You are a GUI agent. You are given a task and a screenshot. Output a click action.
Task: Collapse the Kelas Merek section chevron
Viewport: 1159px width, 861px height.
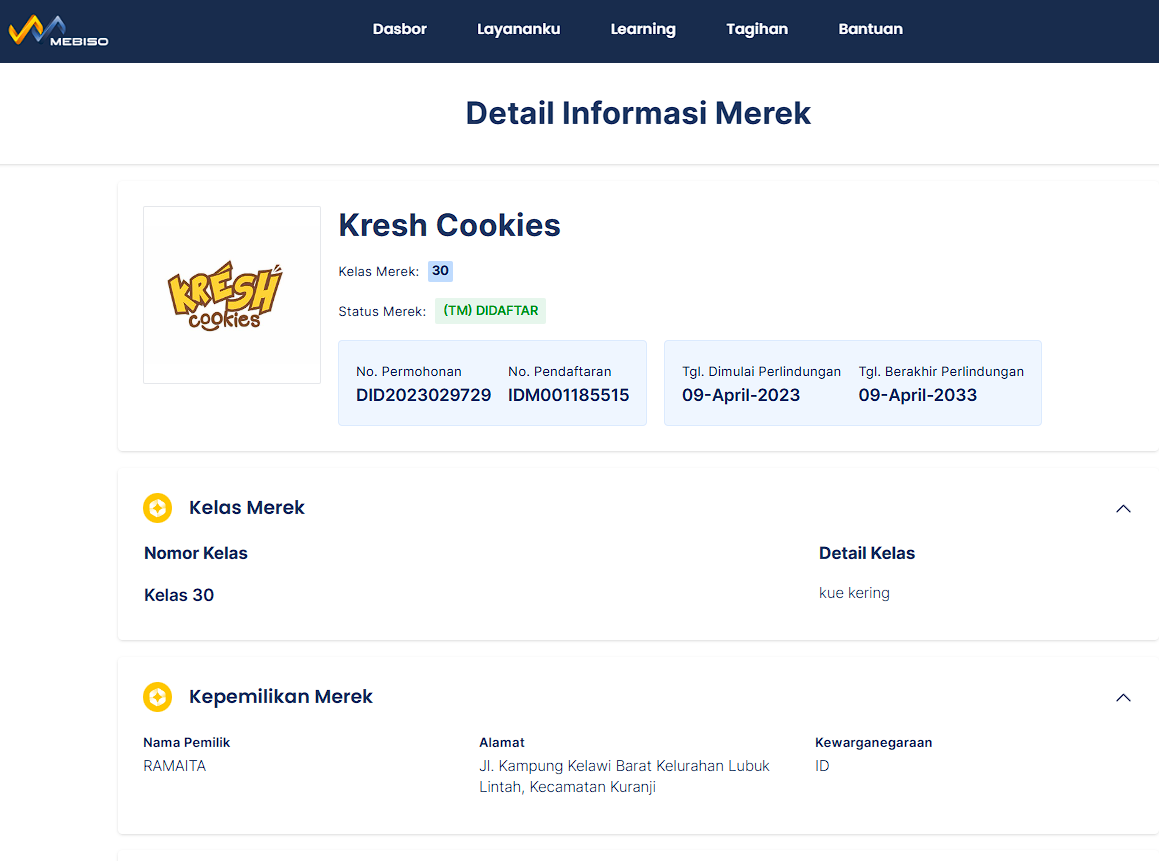pyautogui.click(x=1123, y=508)
